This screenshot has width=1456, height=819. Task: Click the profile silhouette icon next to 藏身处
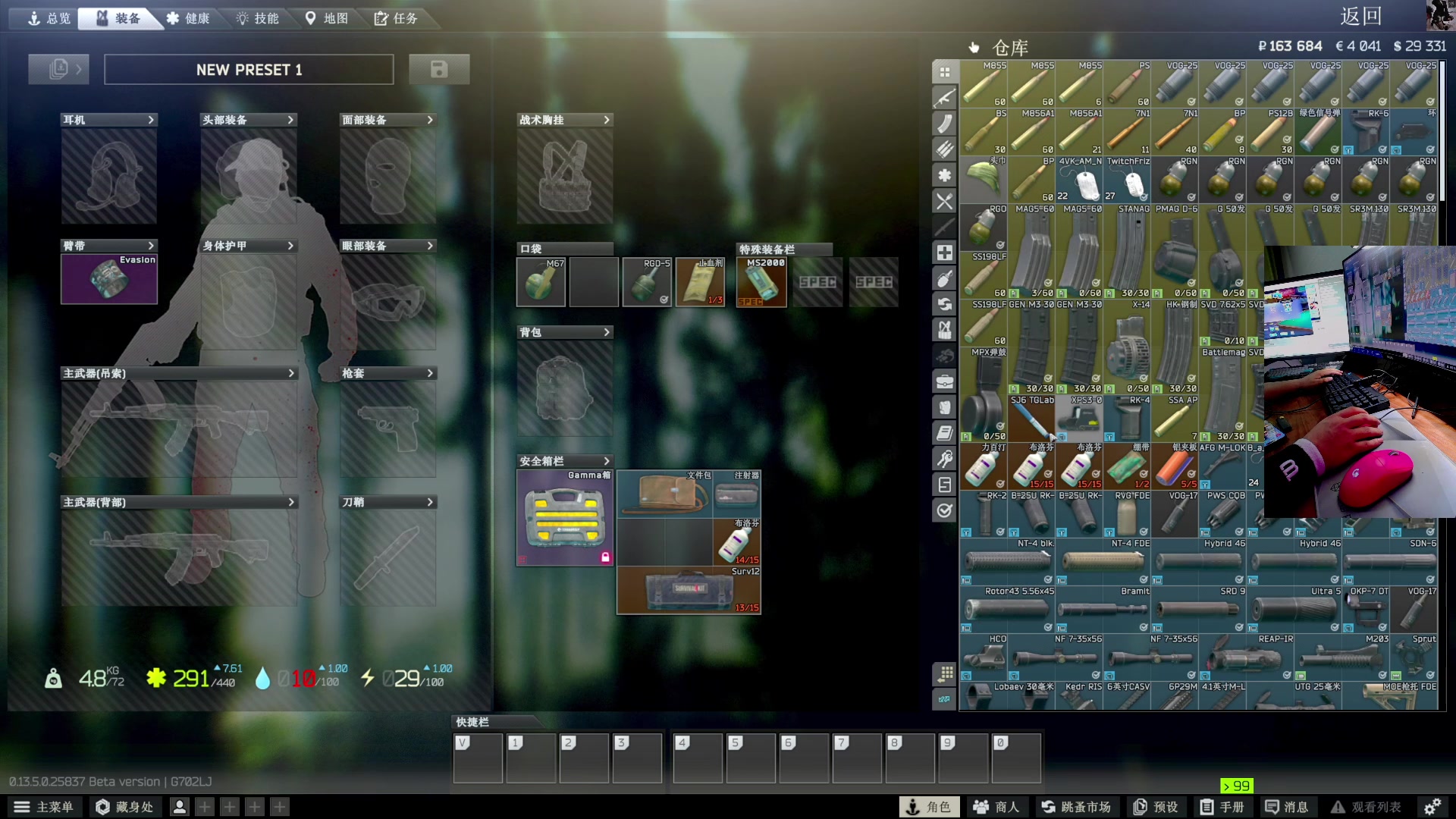pyautogui.click(x=180, y=807)
